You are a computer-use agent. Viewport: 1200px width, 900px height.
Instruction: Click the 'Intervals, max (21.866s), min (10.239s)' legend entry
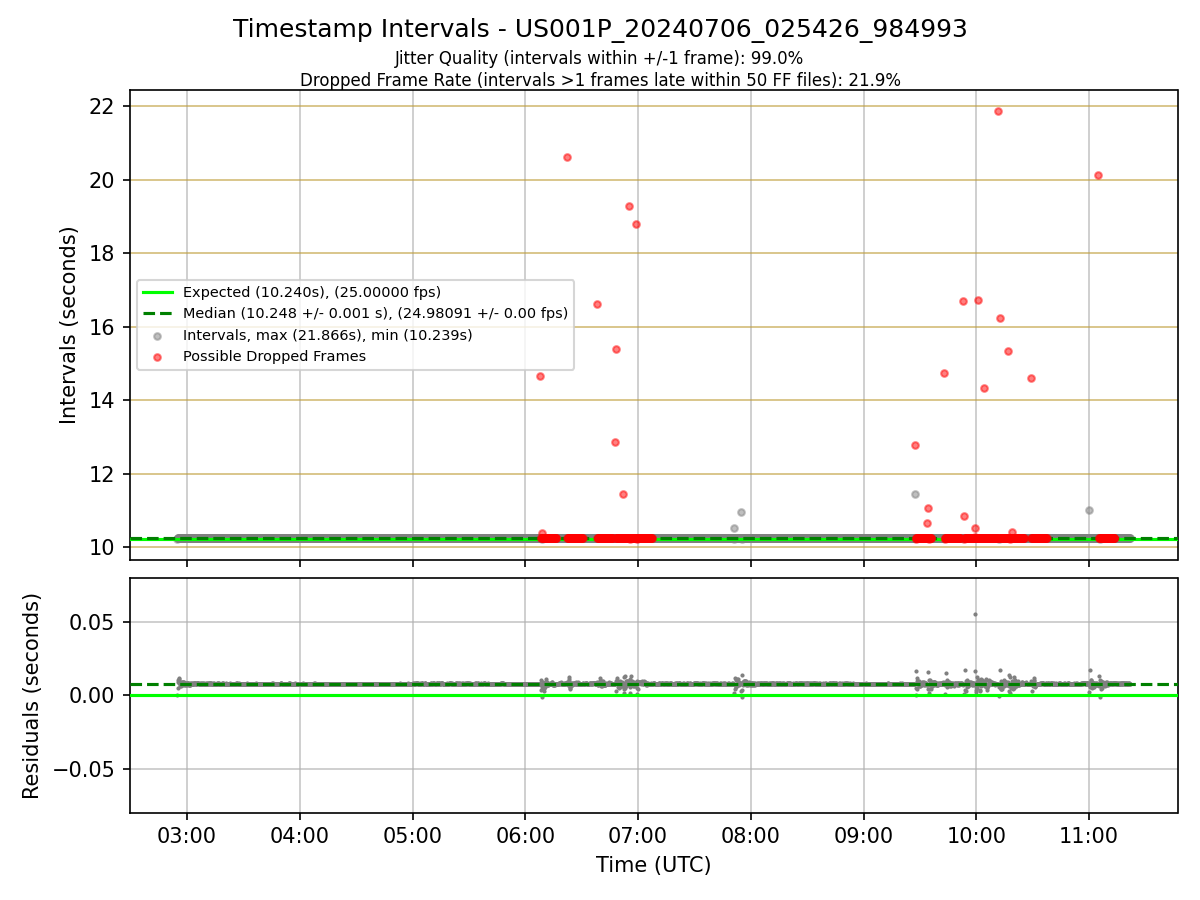328,335
